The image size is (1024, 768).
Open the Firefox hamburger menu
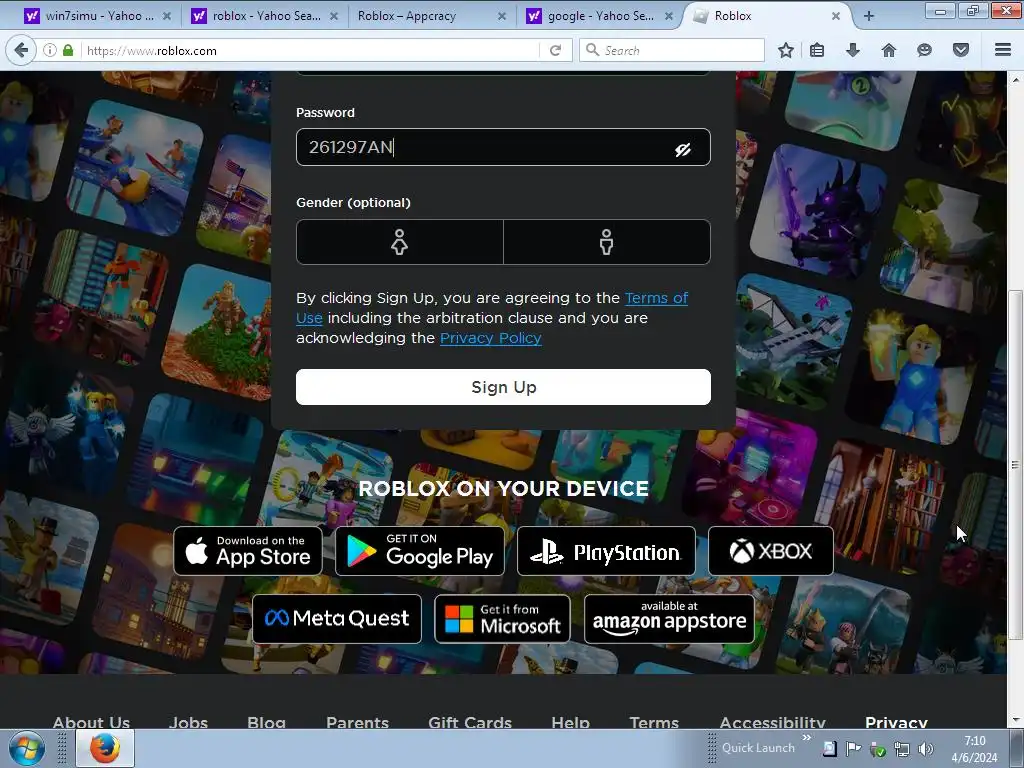[1003, 50]
